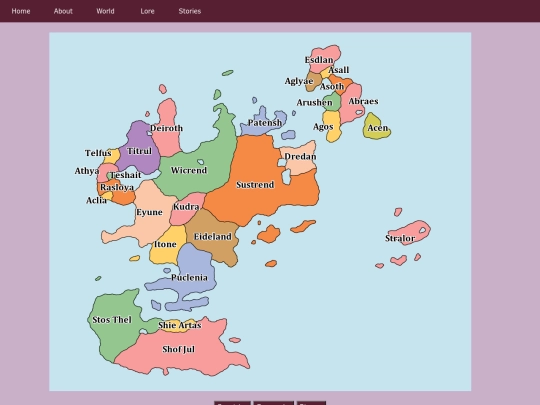Open the About menu item

coord(63,11)
